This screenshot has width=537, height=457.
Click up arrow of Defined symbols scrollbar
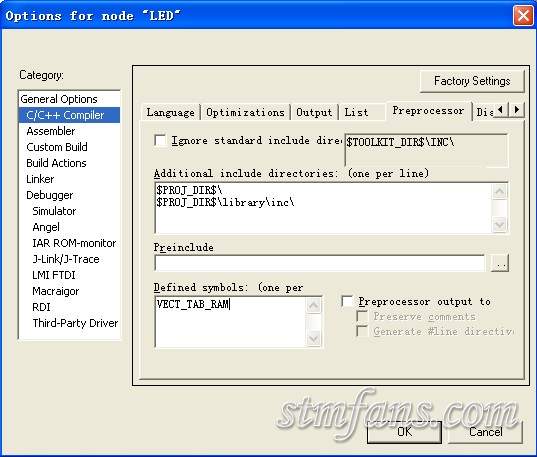click(314, 305)
